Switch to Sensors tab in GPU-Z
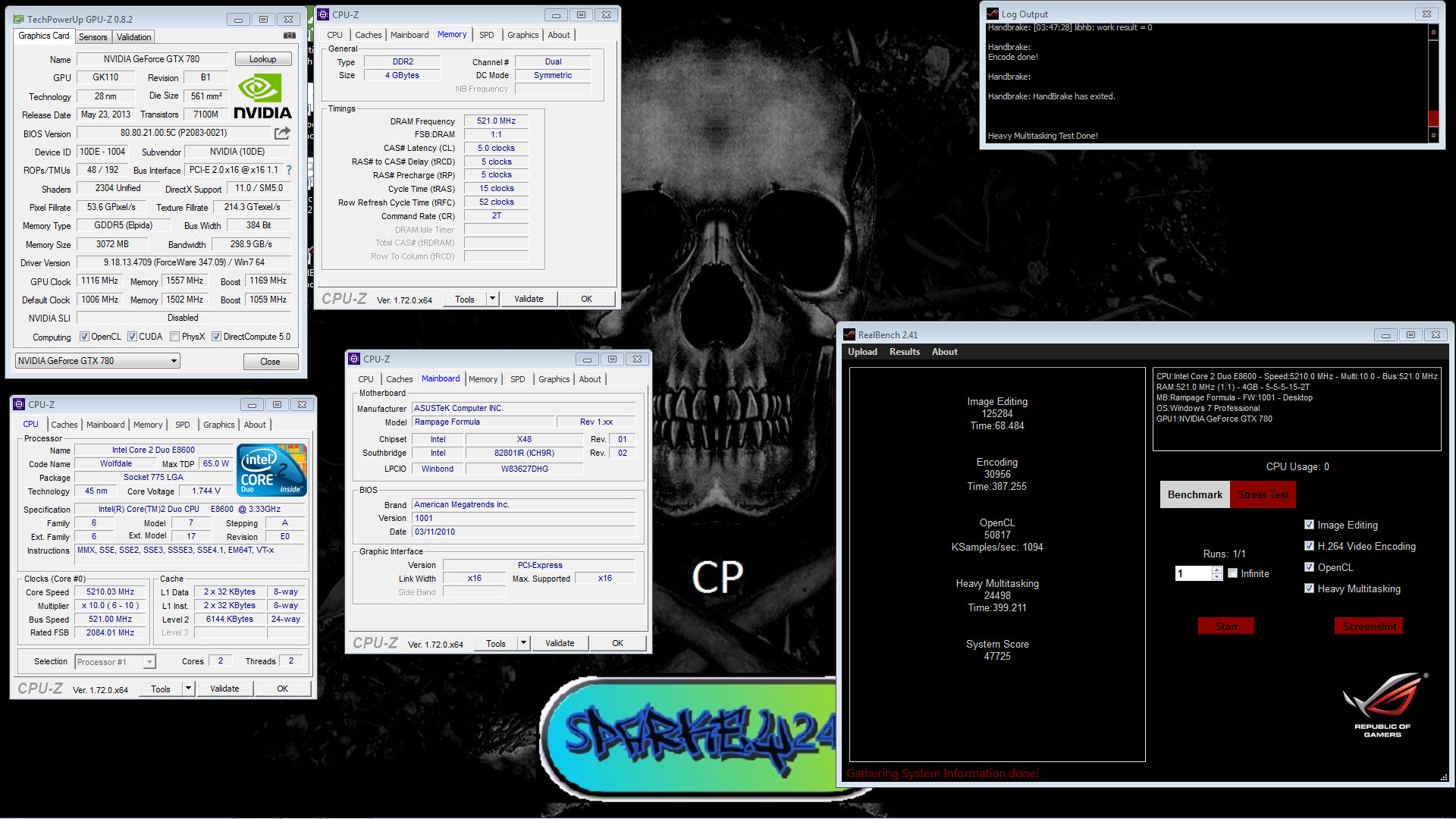Image resolution: width=1456 pixels, height=819 pixels. click(x=93, y=37)
